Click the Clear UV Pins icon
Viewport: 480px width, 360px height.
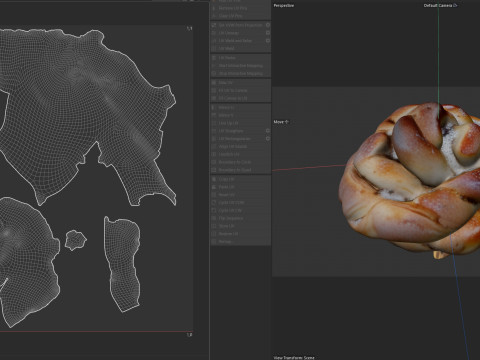coord(214,16)
